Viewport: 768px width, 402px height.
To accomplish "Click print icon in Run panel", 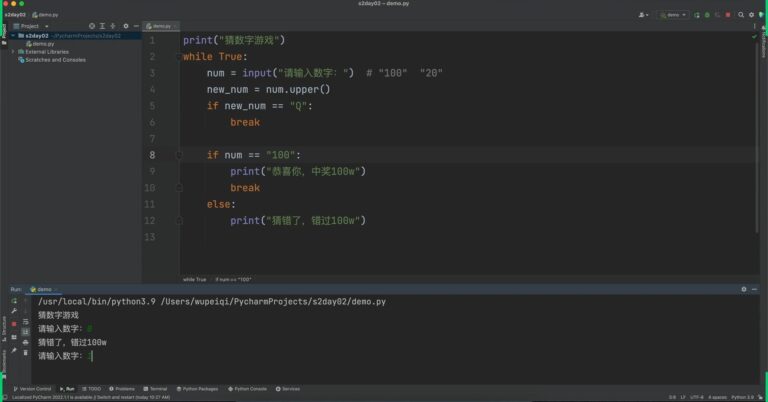I will [x=25, y=342].
